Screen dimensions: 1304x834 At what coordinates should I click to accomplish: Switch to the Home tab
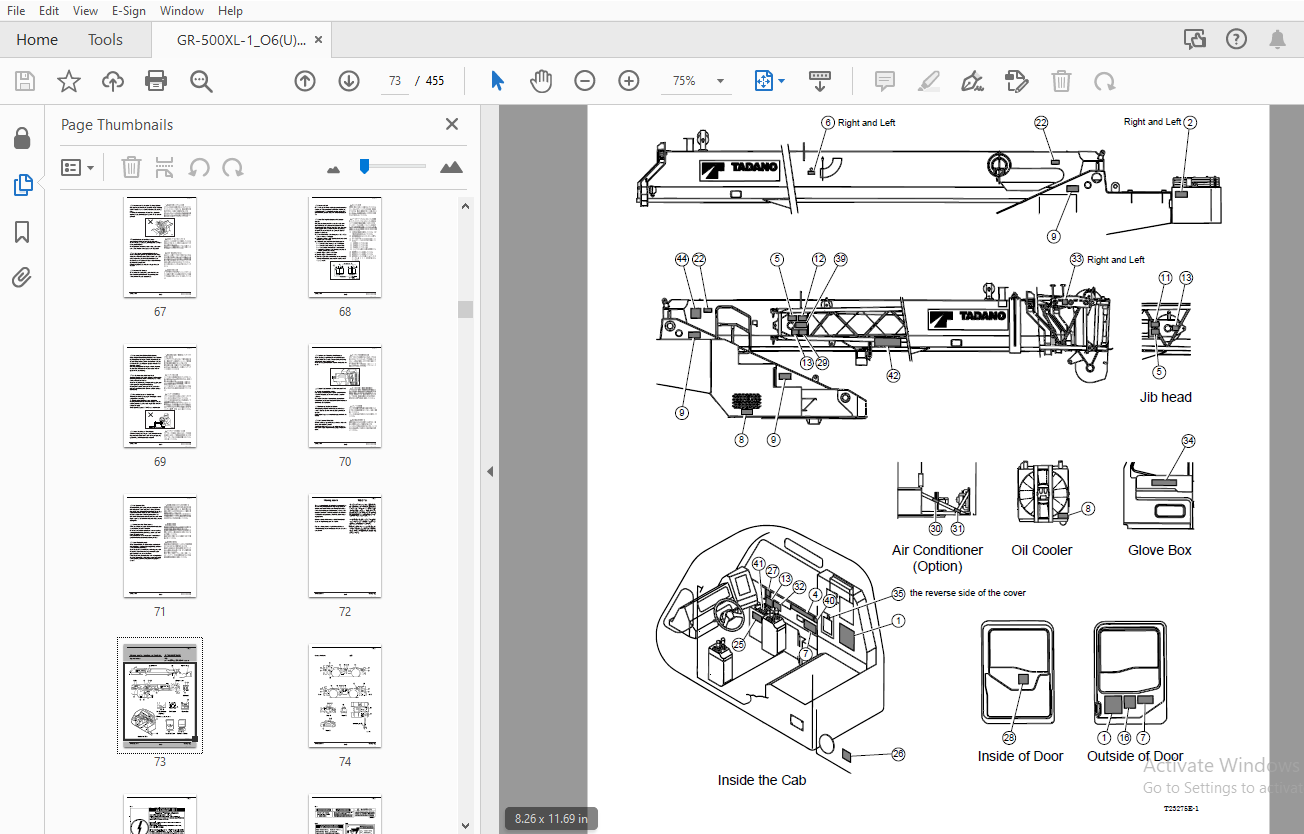point(37,40)
